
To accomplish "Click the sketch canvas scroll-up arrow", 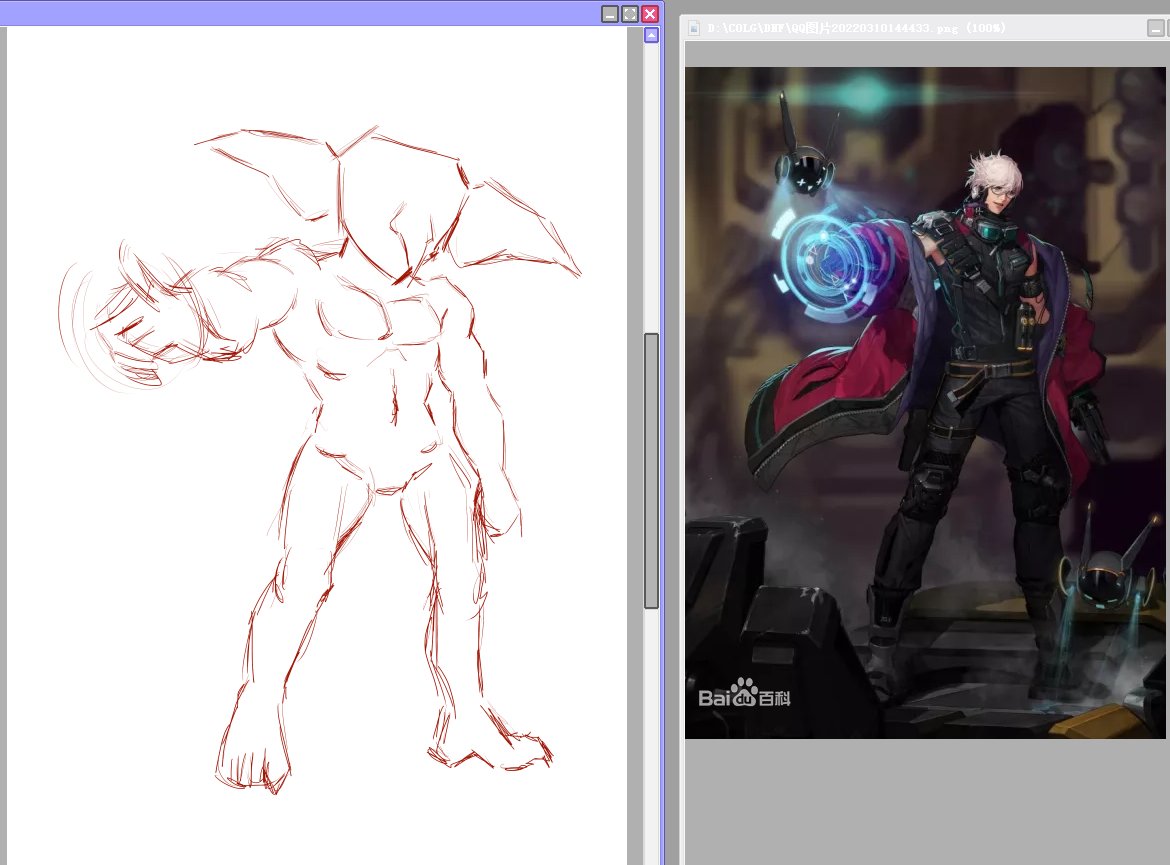I will 651,35.
